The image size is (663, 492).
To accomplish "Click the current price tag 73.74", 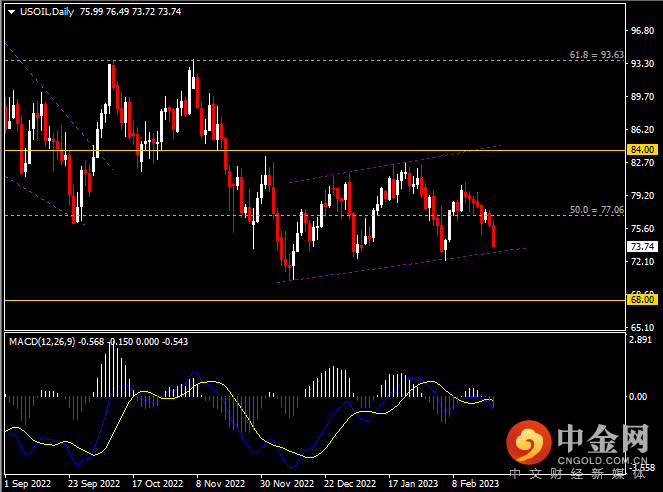I will (641, 247).
